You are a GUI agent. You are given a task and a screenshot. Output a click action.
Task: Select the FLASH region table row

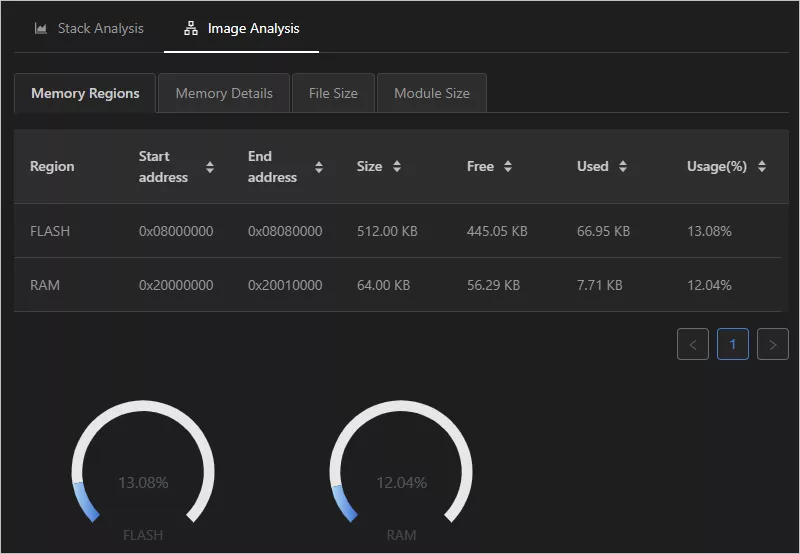click(x=397, y=231)
